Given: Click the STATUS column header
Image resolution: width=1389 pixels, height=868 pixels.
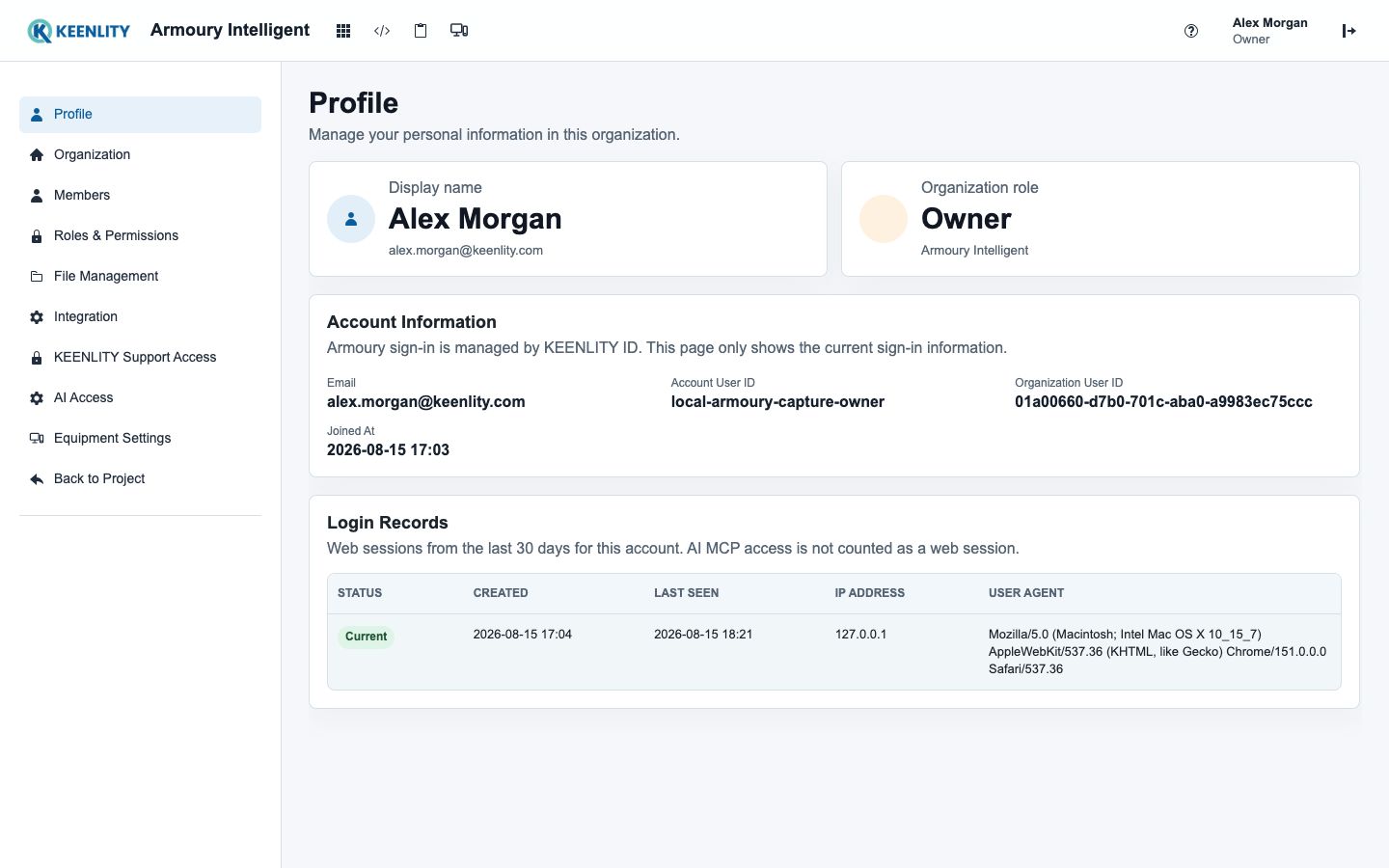Looking at the screenshot, I should [360, 593].
